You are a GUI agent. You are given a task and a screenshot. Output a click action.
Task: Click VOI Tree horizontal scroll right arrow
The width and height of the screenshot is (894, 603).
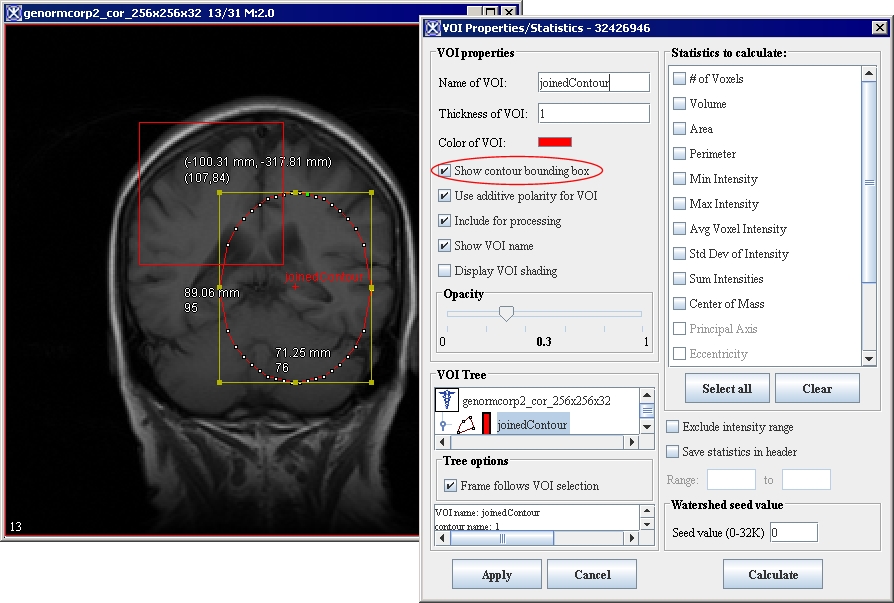[x=631, y=442]
